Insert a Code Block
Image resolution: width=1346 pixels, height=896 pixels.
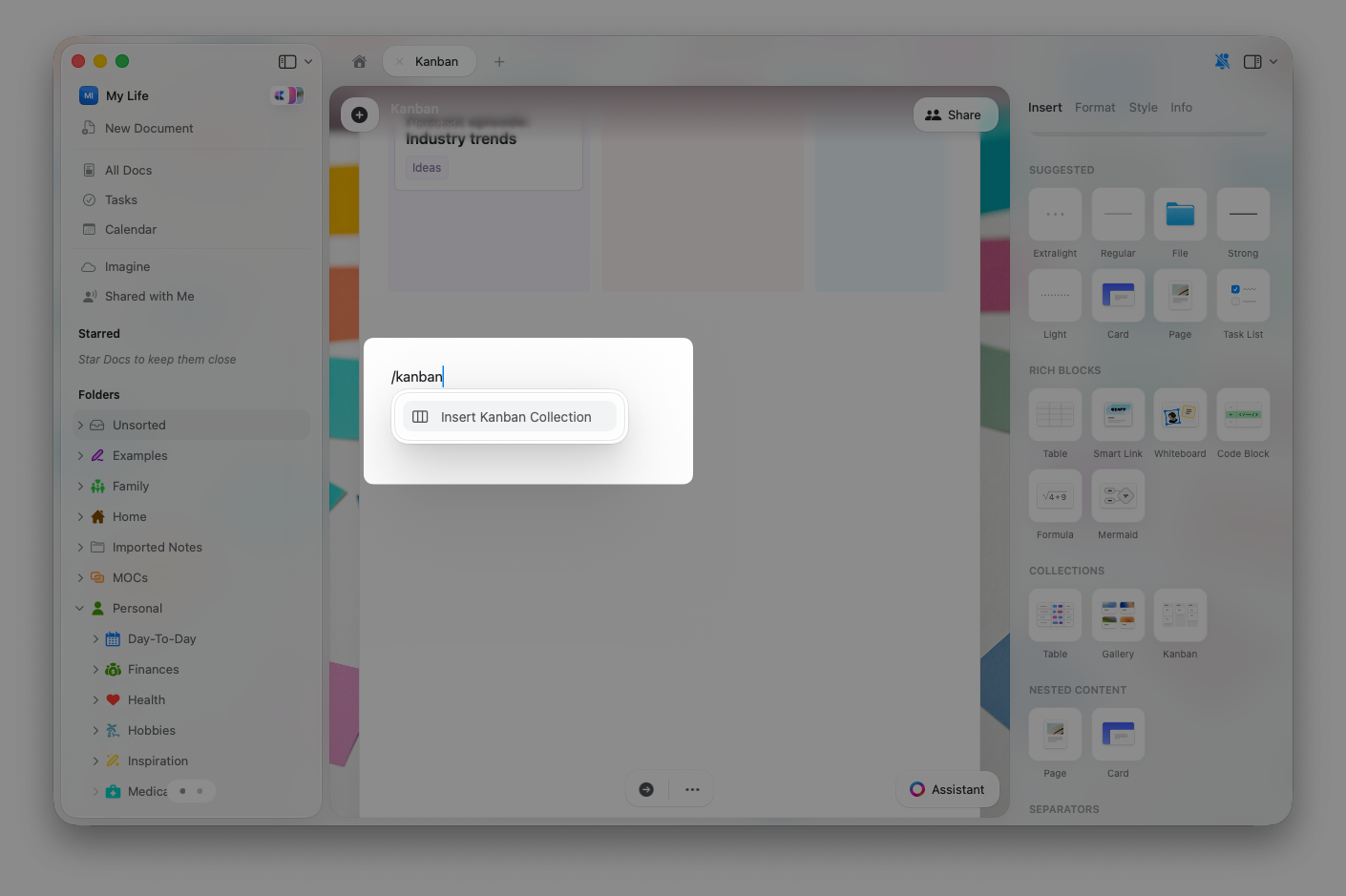[1243, 415]
